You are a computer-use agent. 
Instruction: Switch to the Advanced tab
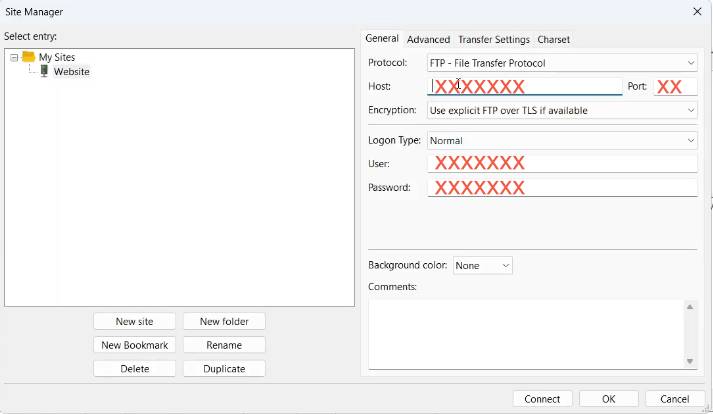(428, 40)
